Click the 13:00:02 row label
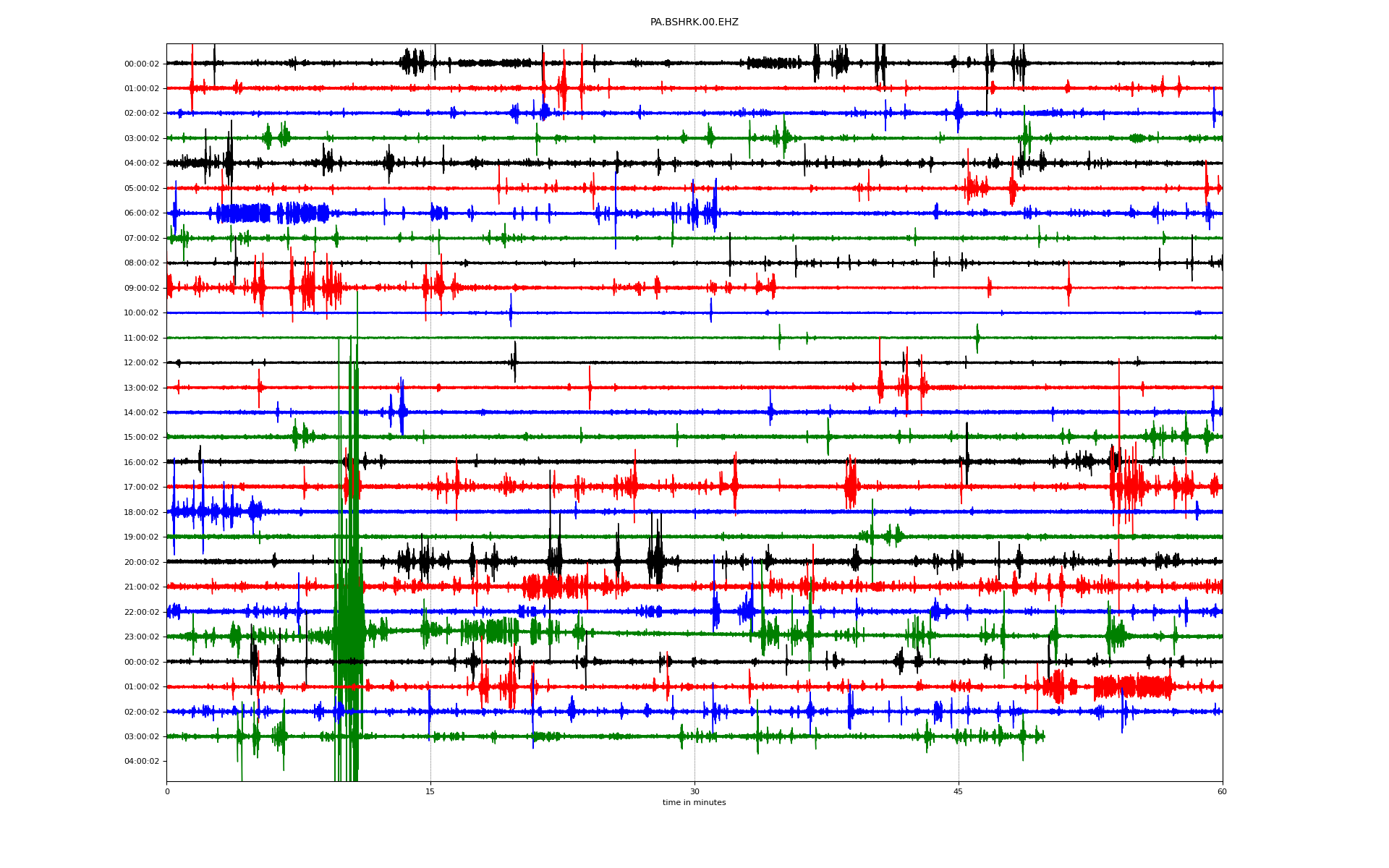Screen dimensions: 1389x868 coord(141,388)
